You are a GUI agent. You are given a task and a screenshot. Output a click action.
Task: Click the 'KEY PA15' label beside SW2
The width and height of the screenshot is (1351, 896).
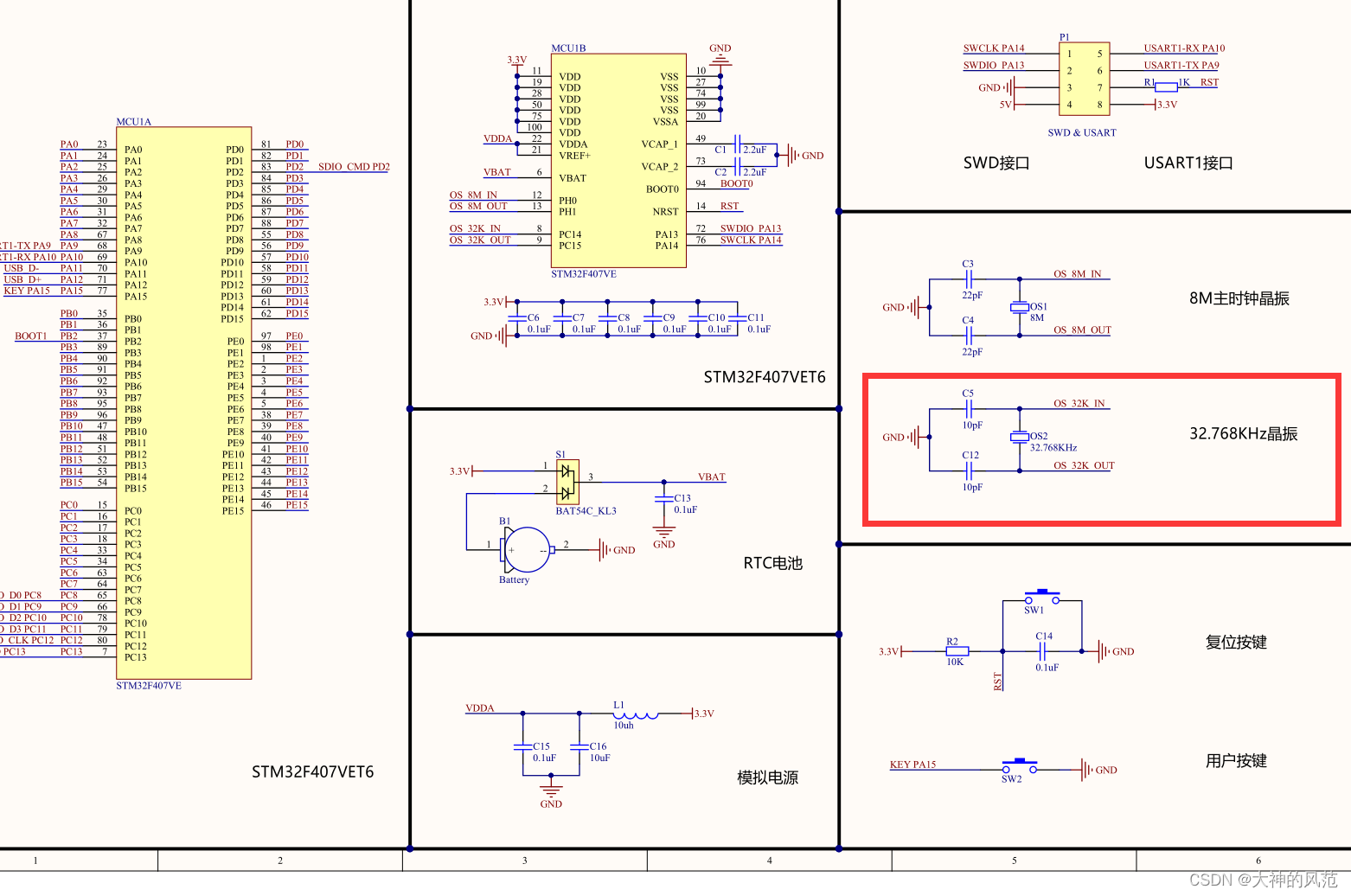coord(912,765)
